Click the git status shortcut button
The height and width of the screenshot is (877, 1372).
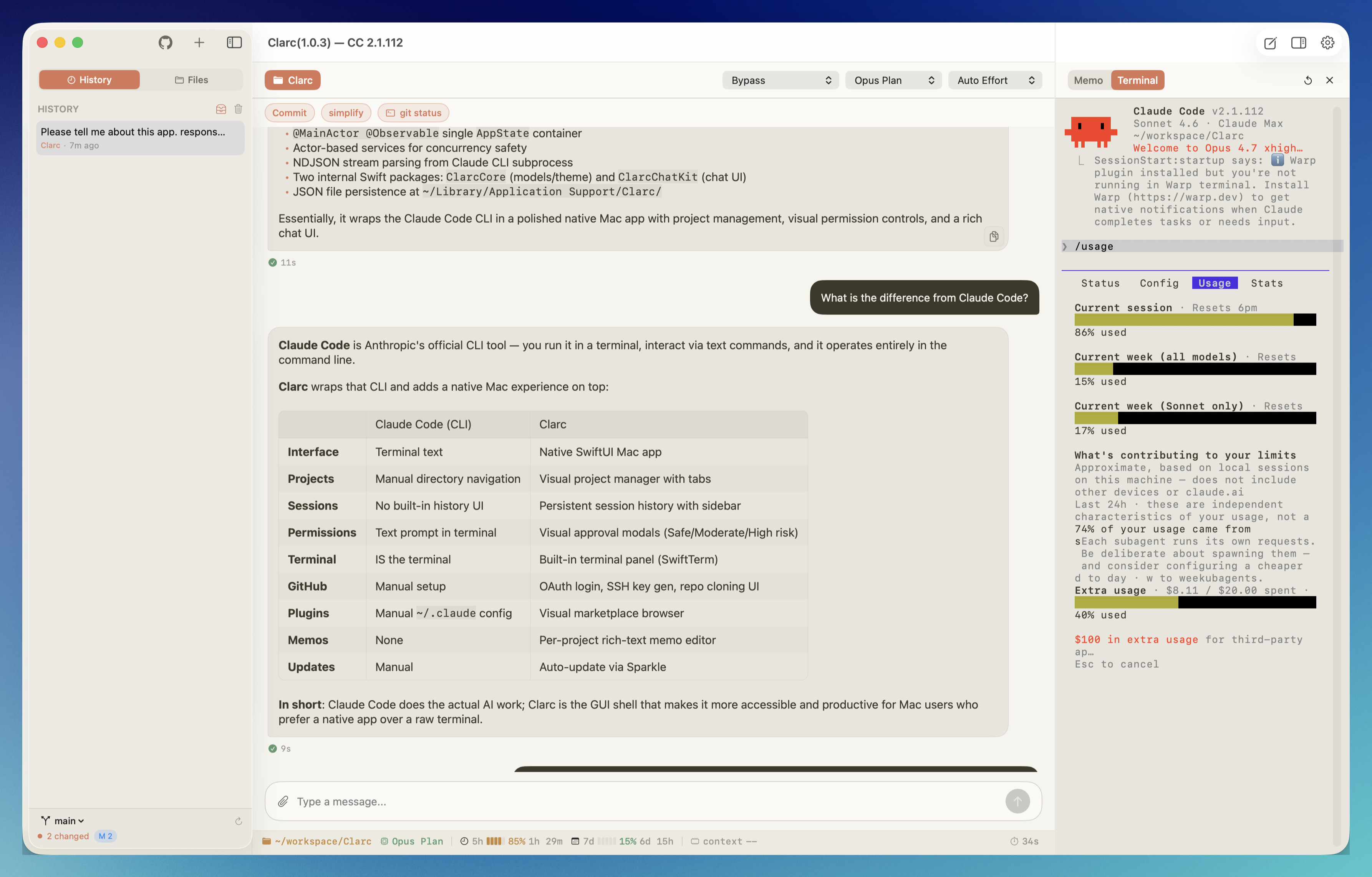click(x=413, y=113)
